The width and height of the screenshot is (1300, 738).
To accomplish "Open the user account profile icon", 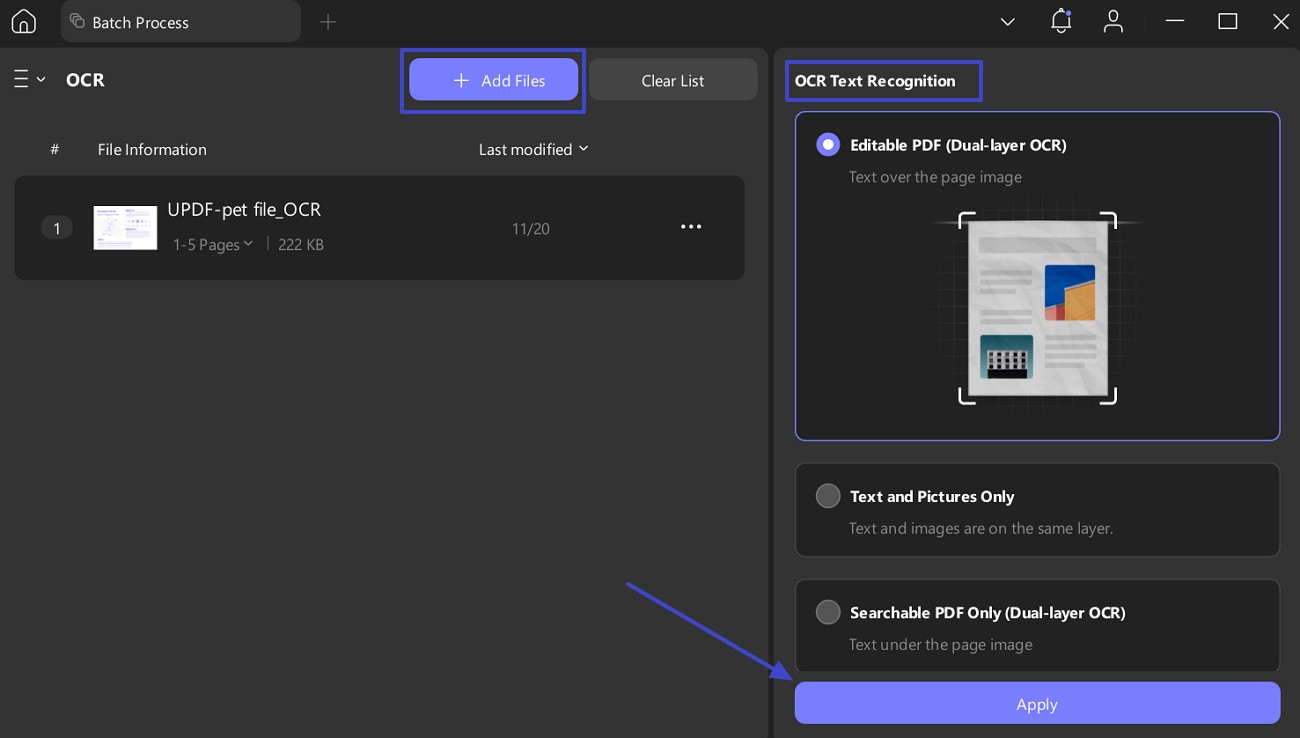I will (x=1113, y=21).
